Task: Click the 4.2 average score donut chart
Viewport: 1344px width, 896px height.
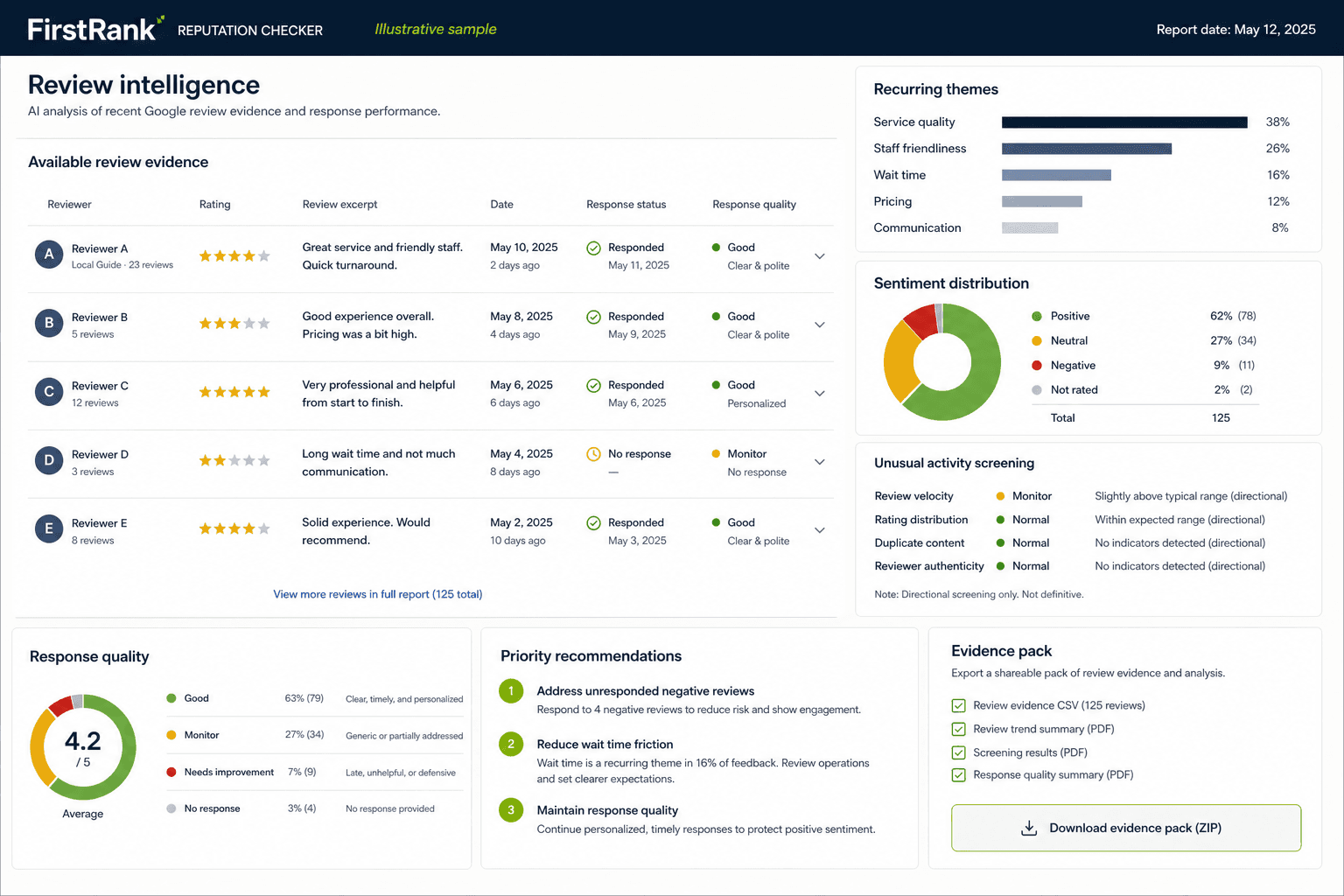Action: pyautogui.click(x=83, y=747)
